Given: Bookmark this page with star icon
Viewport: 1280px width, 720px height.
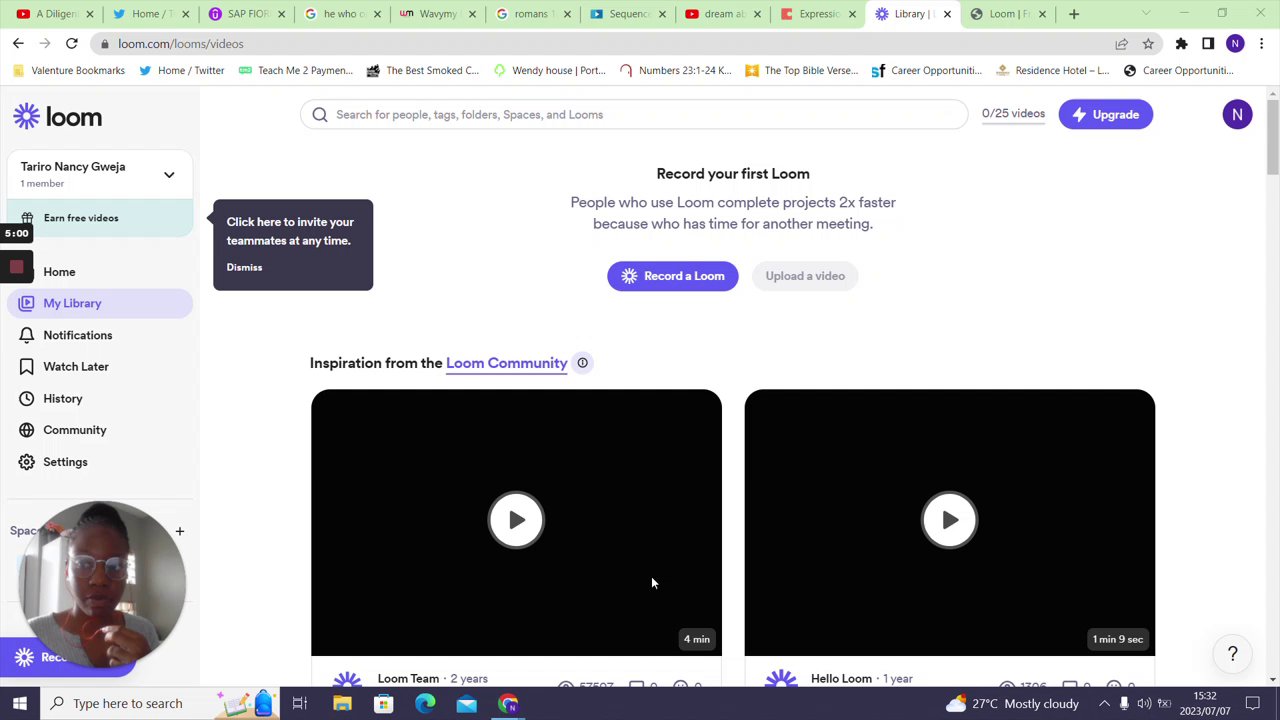Looking at the screenshot, I should (x=1148, y=44).
